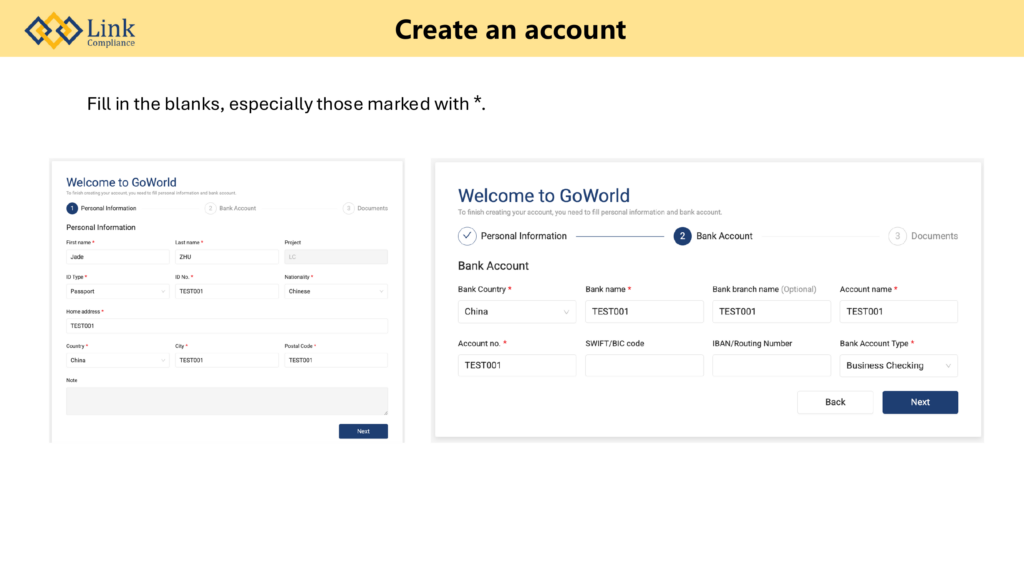The image size is (1024, 576).
Task: Expand the Nationality dropdown showing Chinese
Action: (x=335, y=291)
